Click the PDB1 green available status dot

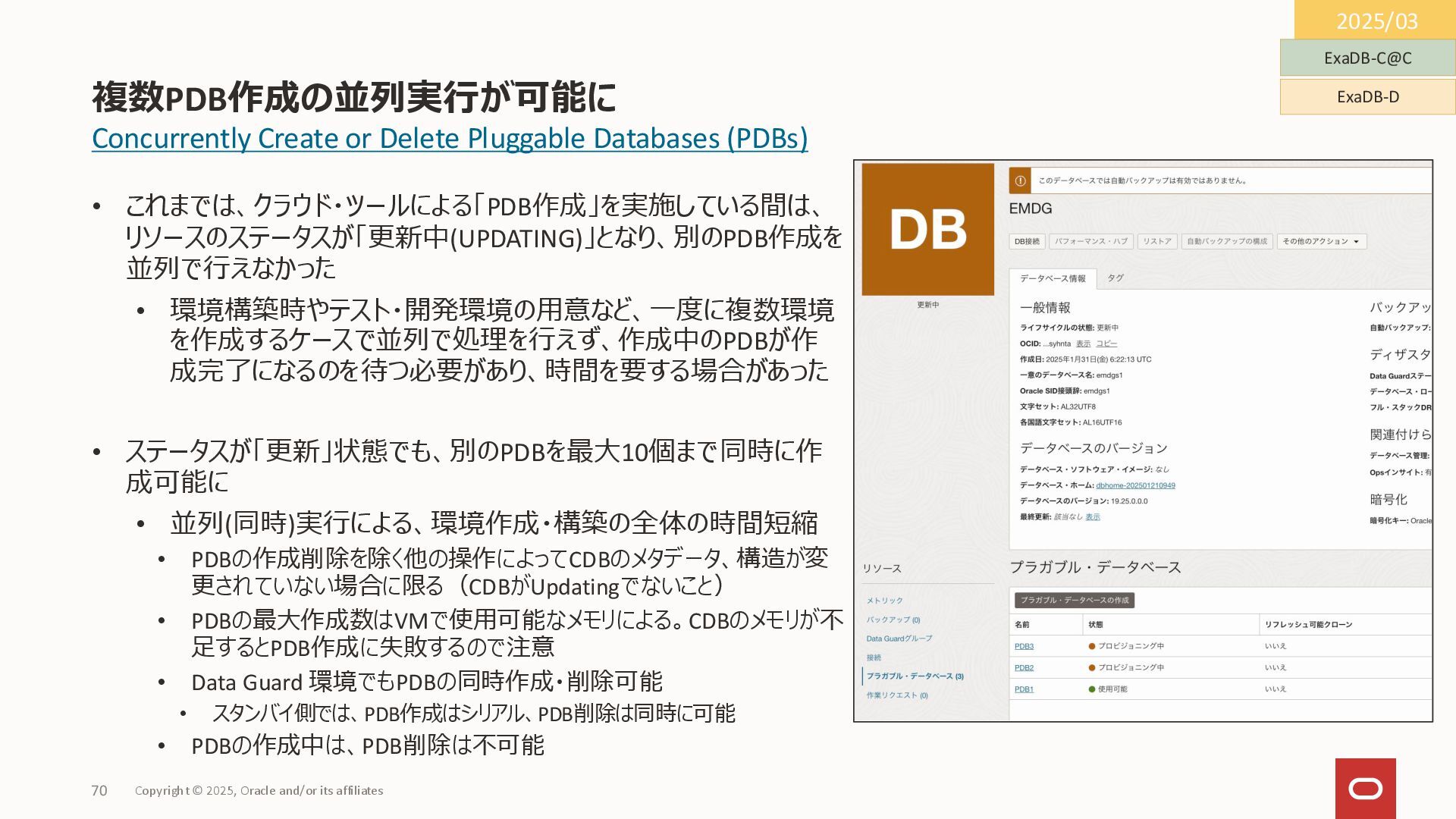pyautogui.click(x=1092, y=689)
